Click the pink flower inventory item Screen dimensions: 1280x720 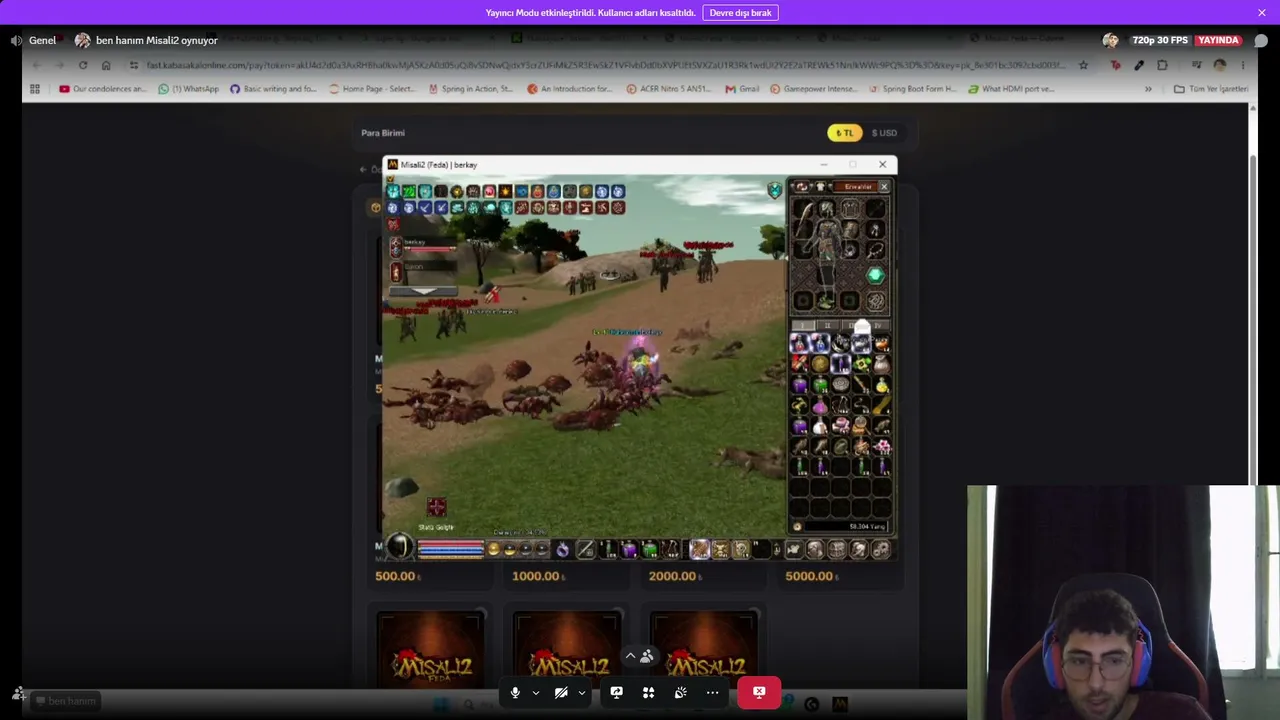[x=882, y=447]
